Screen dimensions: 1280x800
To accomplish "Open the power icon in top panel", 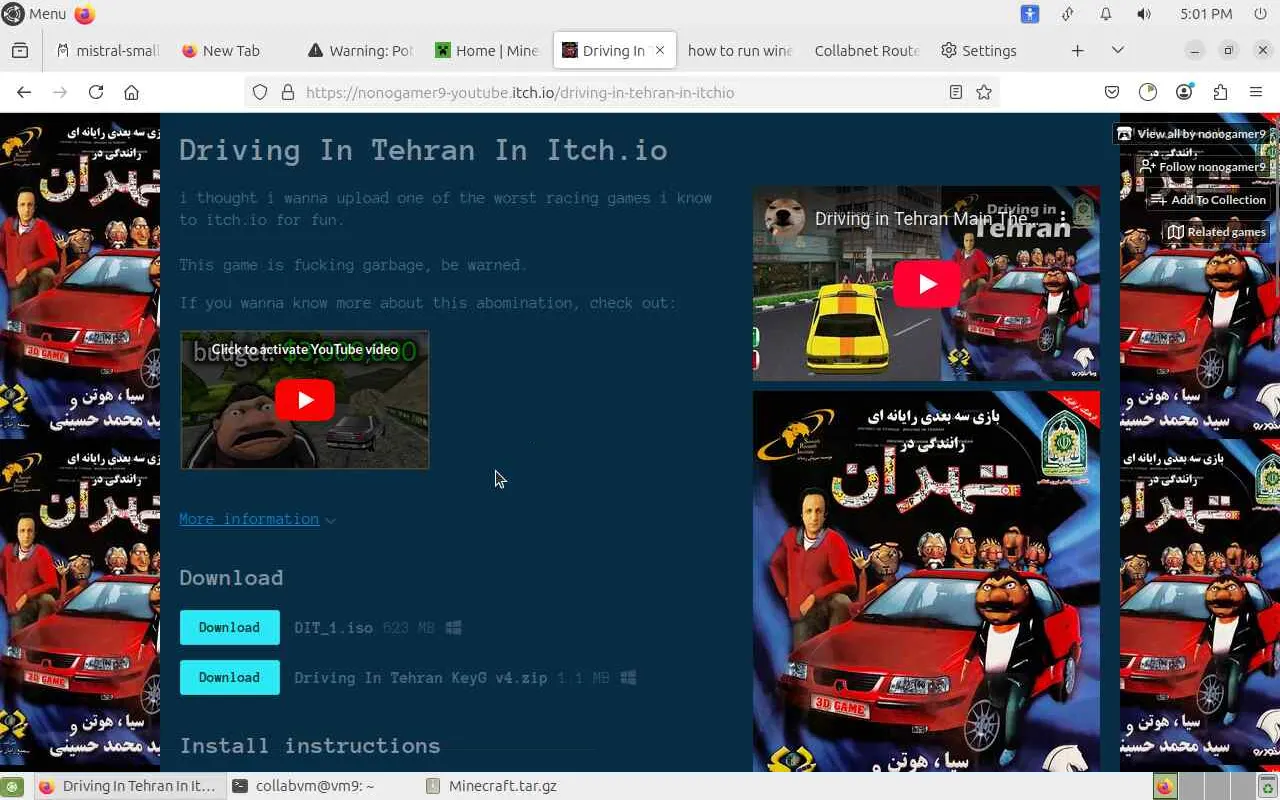I will (1260, 14).
